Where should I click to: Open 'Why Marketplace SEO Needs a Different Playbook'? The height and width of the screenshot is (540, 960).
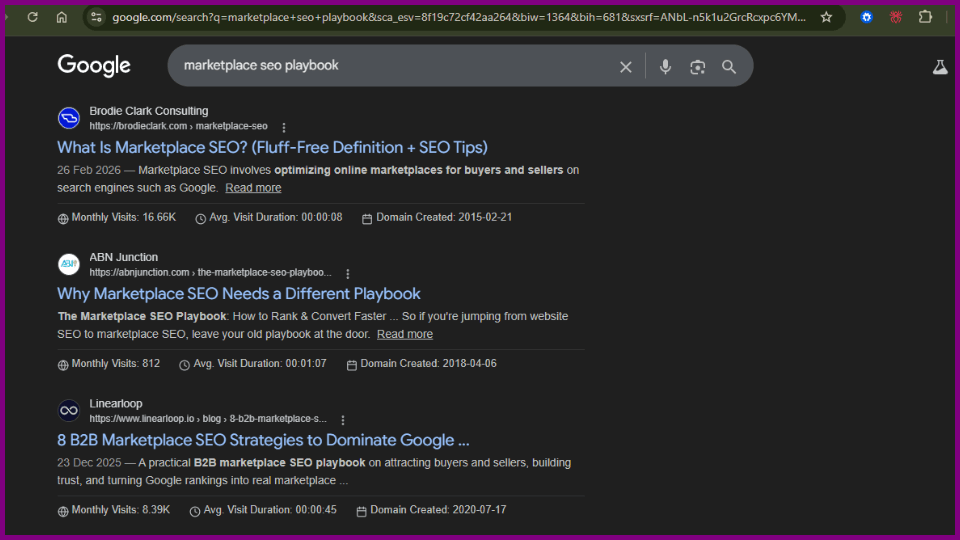pos(239,294)
